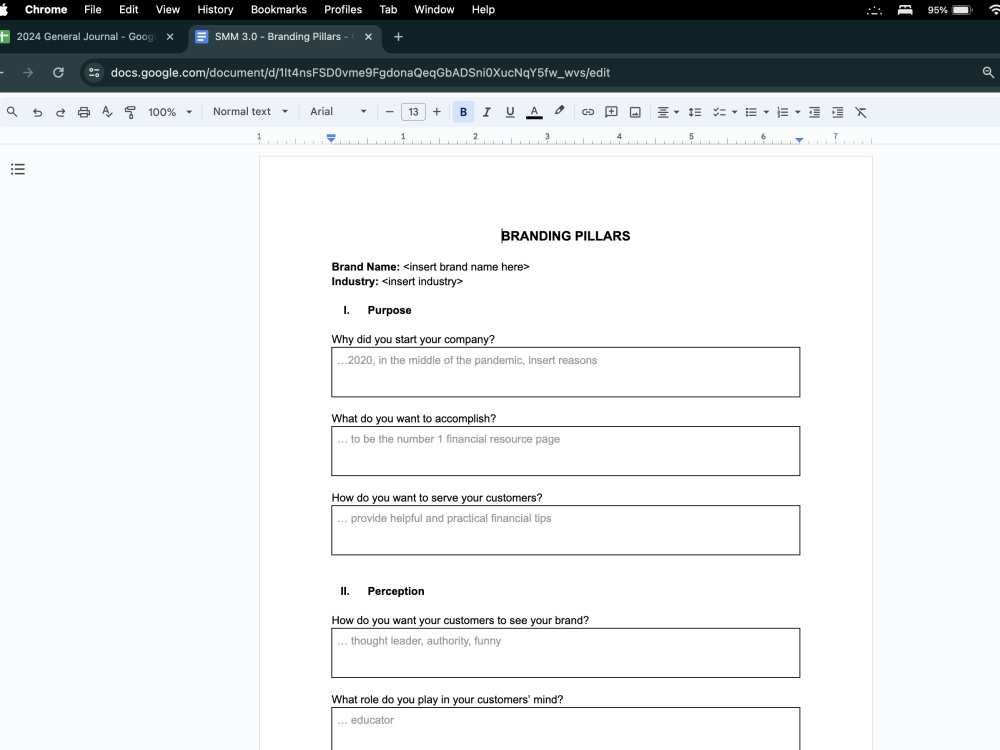Expand the bulleted list options arrow
This screenshot has width=1000, height=750.
[767, 112]
